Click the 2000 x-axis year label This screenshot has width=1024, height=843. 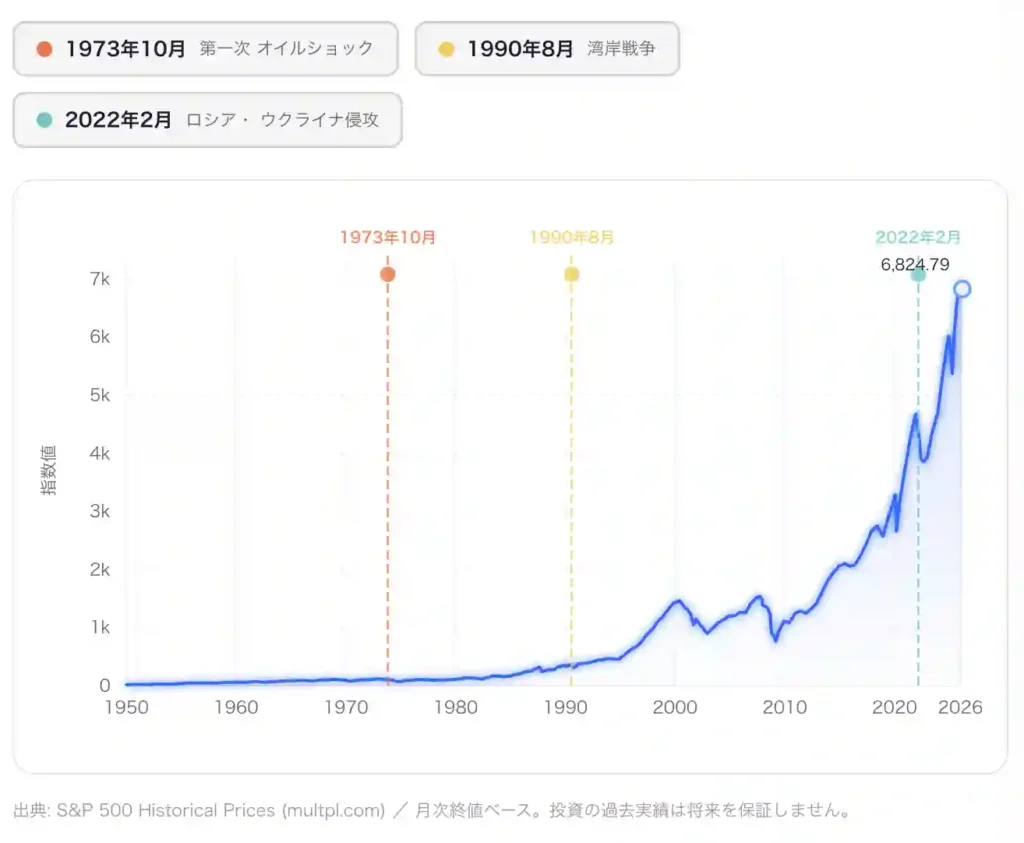click(x=675, y=707)
